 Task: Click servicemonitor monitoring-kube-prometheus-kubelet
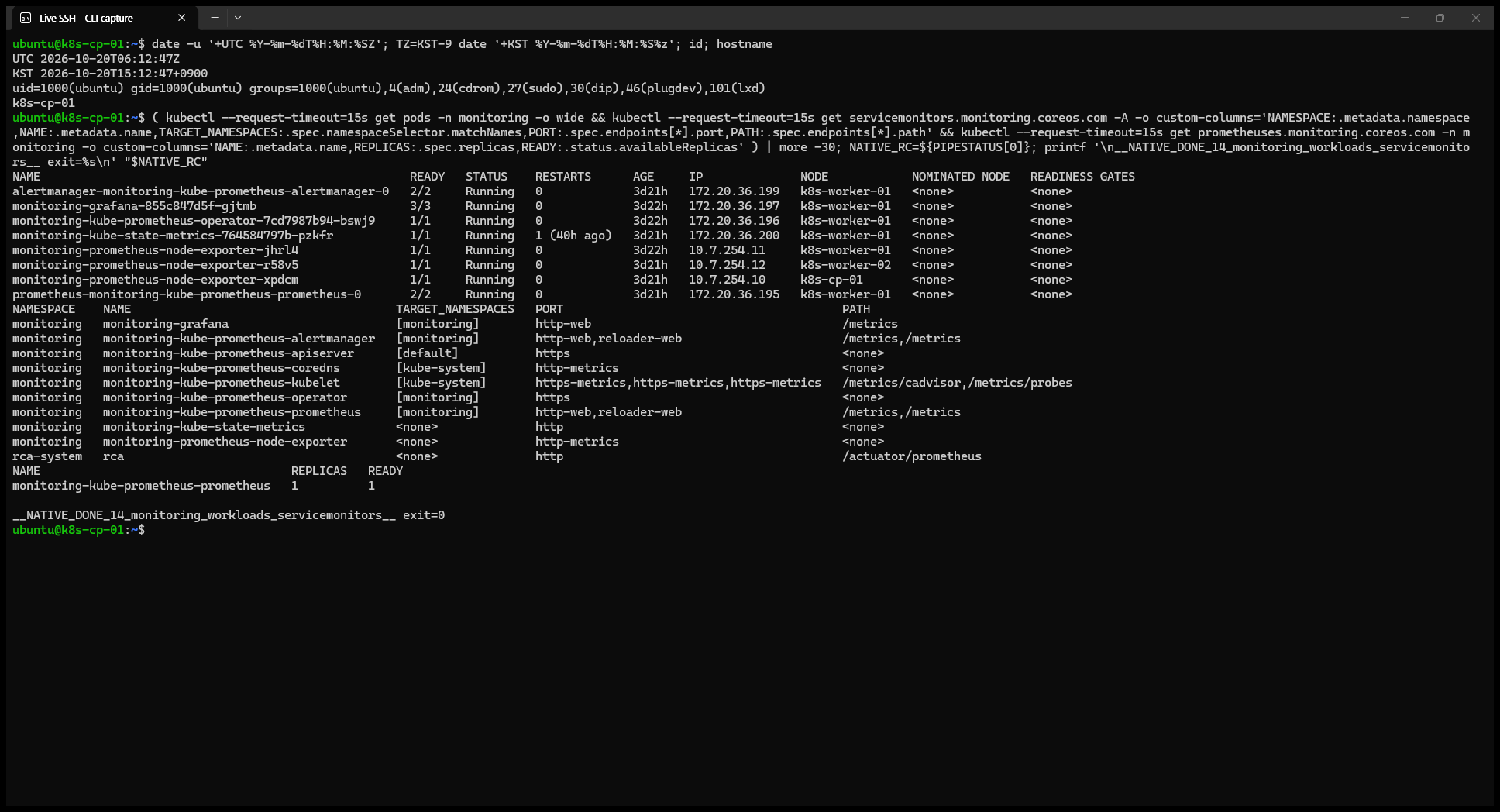click(222, 383)
